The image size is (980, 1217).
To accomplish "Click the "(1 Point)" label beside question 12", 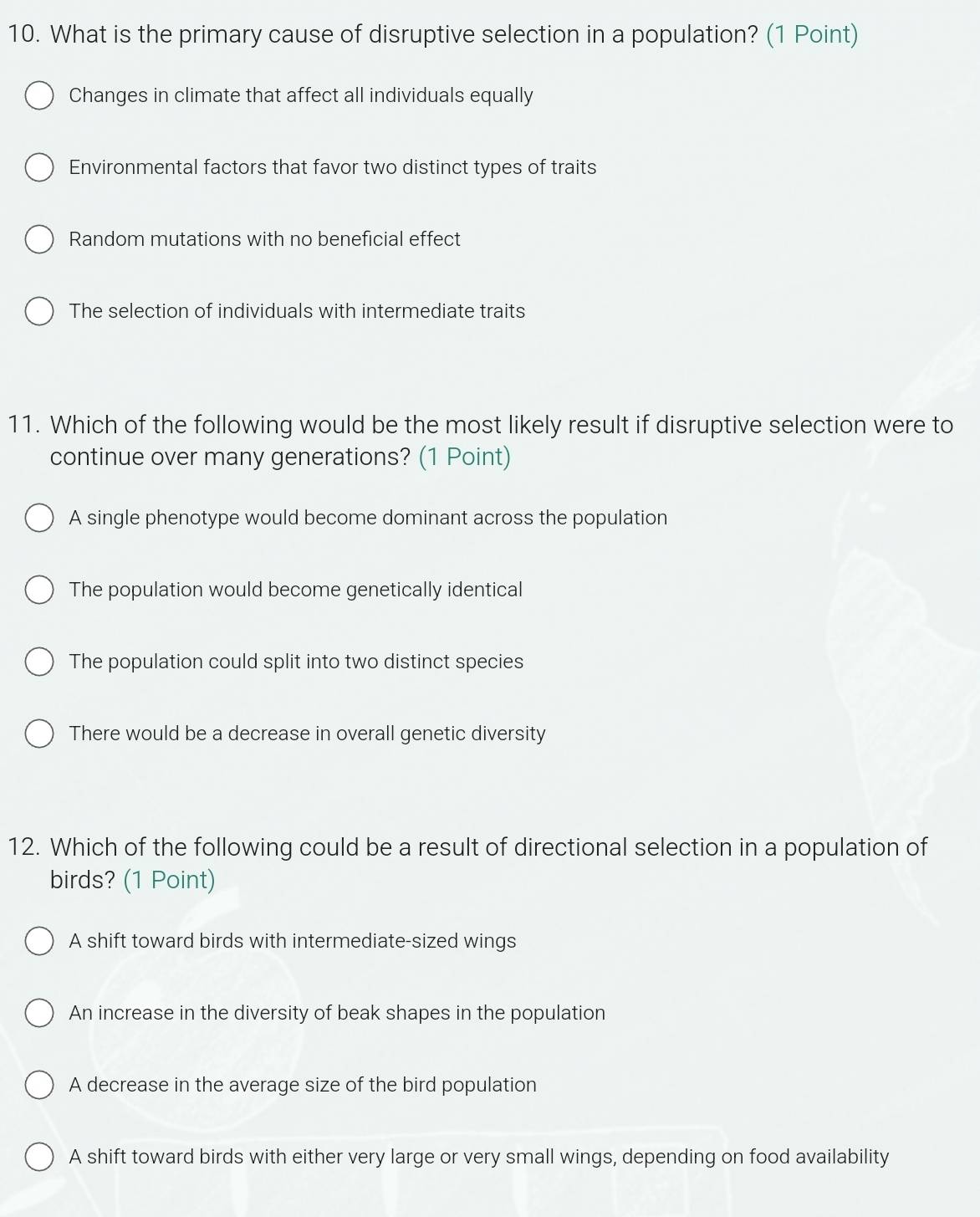I will coord(170,880).
